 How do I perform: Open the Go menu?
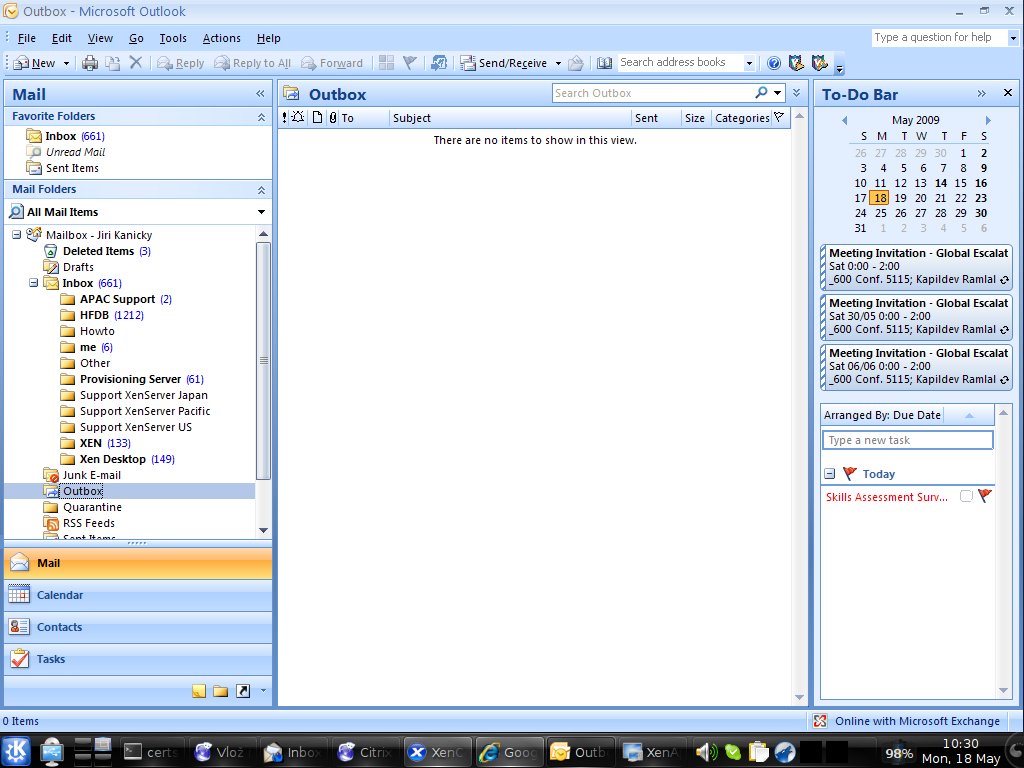[x=136, y=39]
